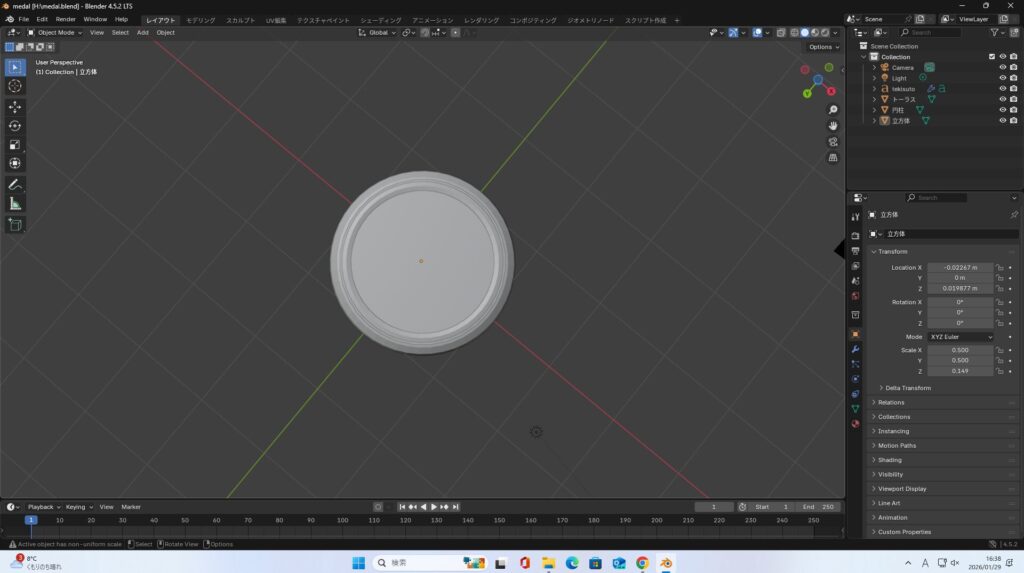This screenshot has height=573, width=1024.
Task: Click the Scale X value field
Action: click(960, 350)
